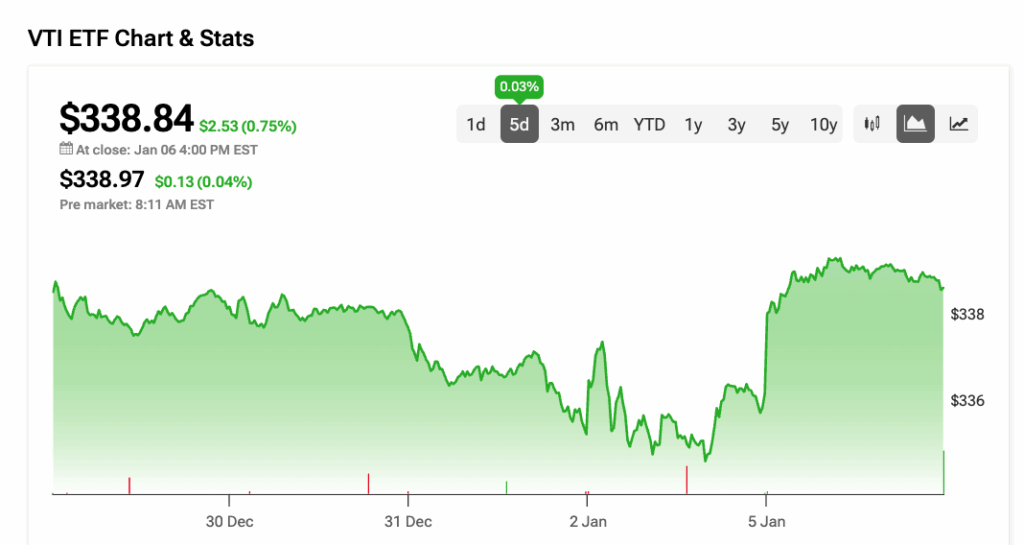1024x545 pixels.
Task: Select the 5d time range
Action: tap(519, 124)
